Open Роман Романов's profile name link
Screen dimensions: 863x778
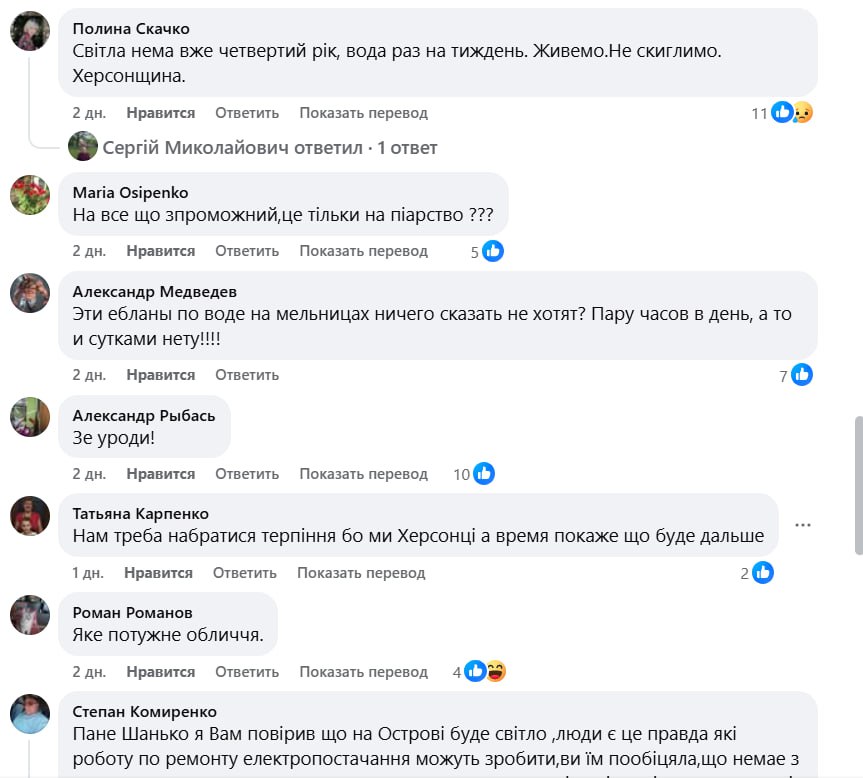[133, 612]
